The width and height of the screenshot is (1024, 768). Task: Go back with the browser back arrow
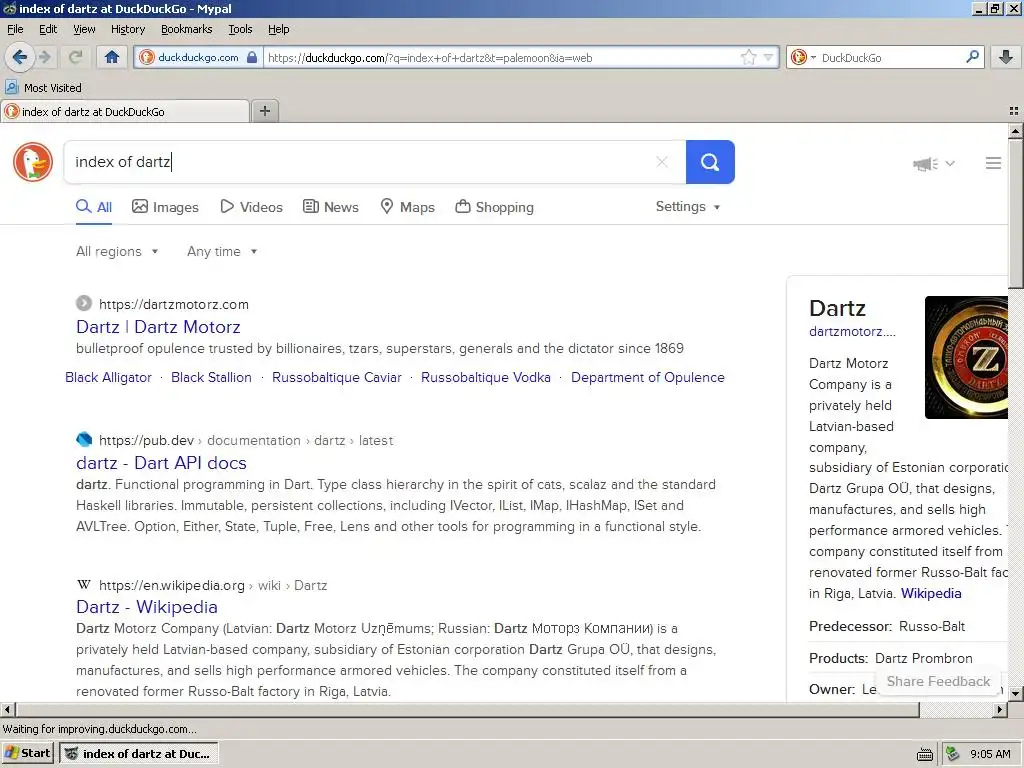point(20,57)
